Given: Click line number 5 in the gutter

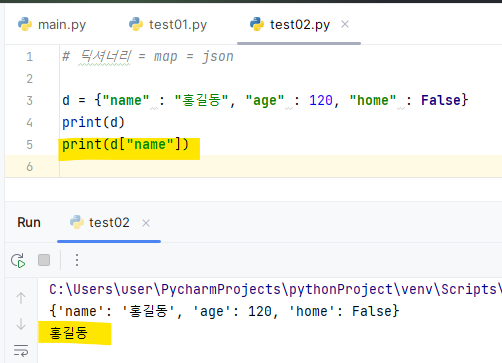Looking at the screenshot, I should [30, 145].
